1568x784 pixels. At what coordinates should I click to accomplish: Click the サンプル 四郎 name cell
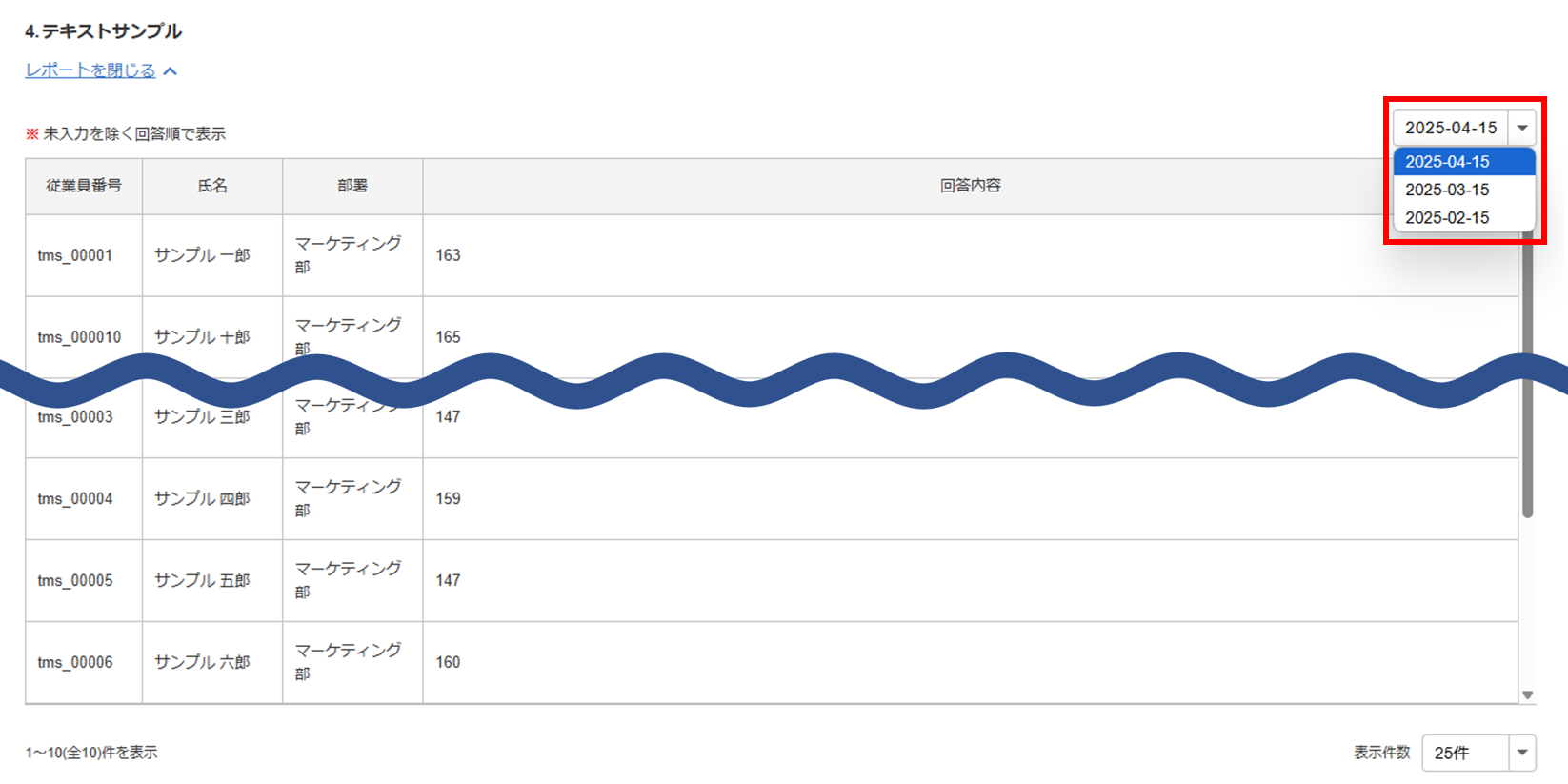[x=202, y=498]
